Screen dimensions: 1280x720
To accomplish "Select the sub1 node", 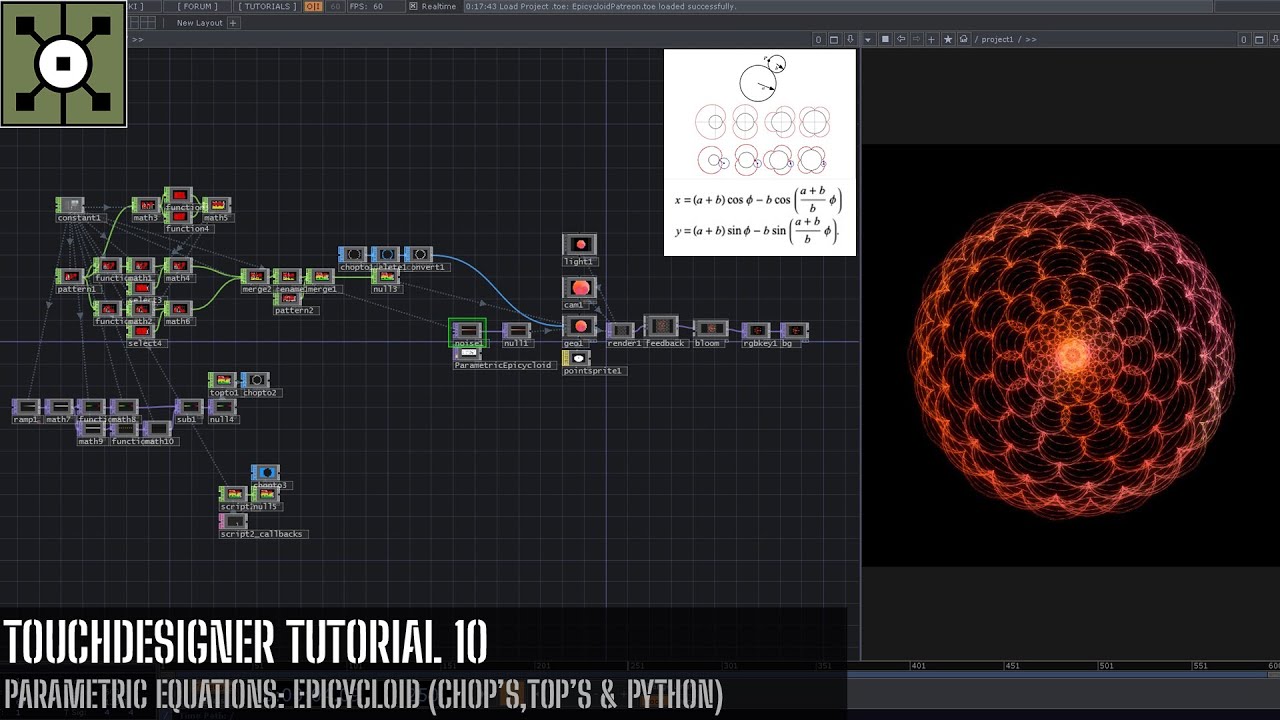I will [188, 407].
